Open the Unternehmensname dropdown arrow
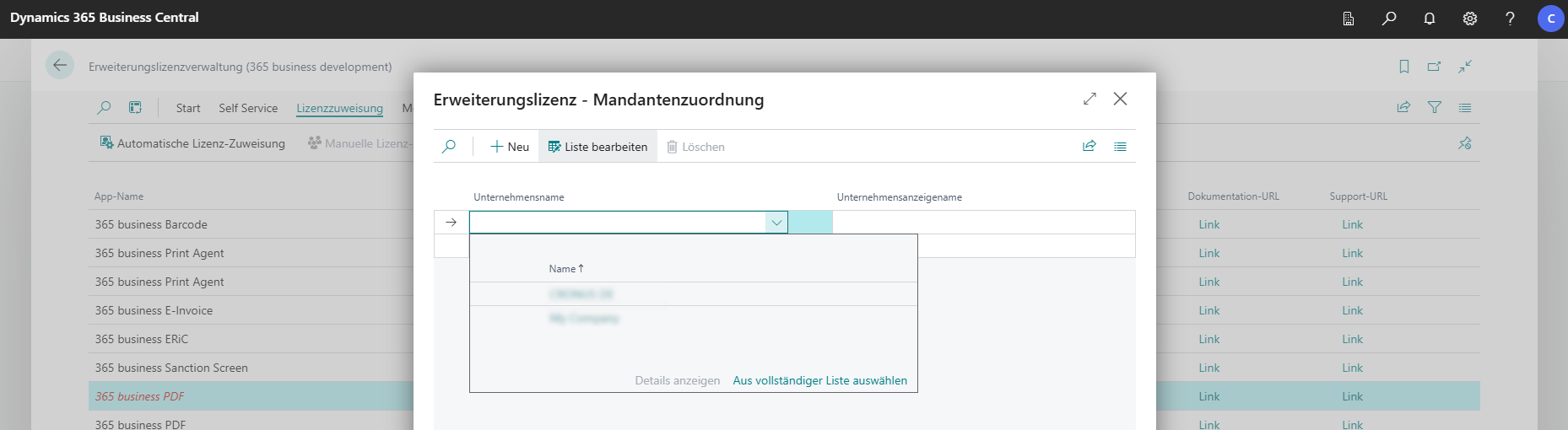This screenshot has height=430, width=1568. 776,223
